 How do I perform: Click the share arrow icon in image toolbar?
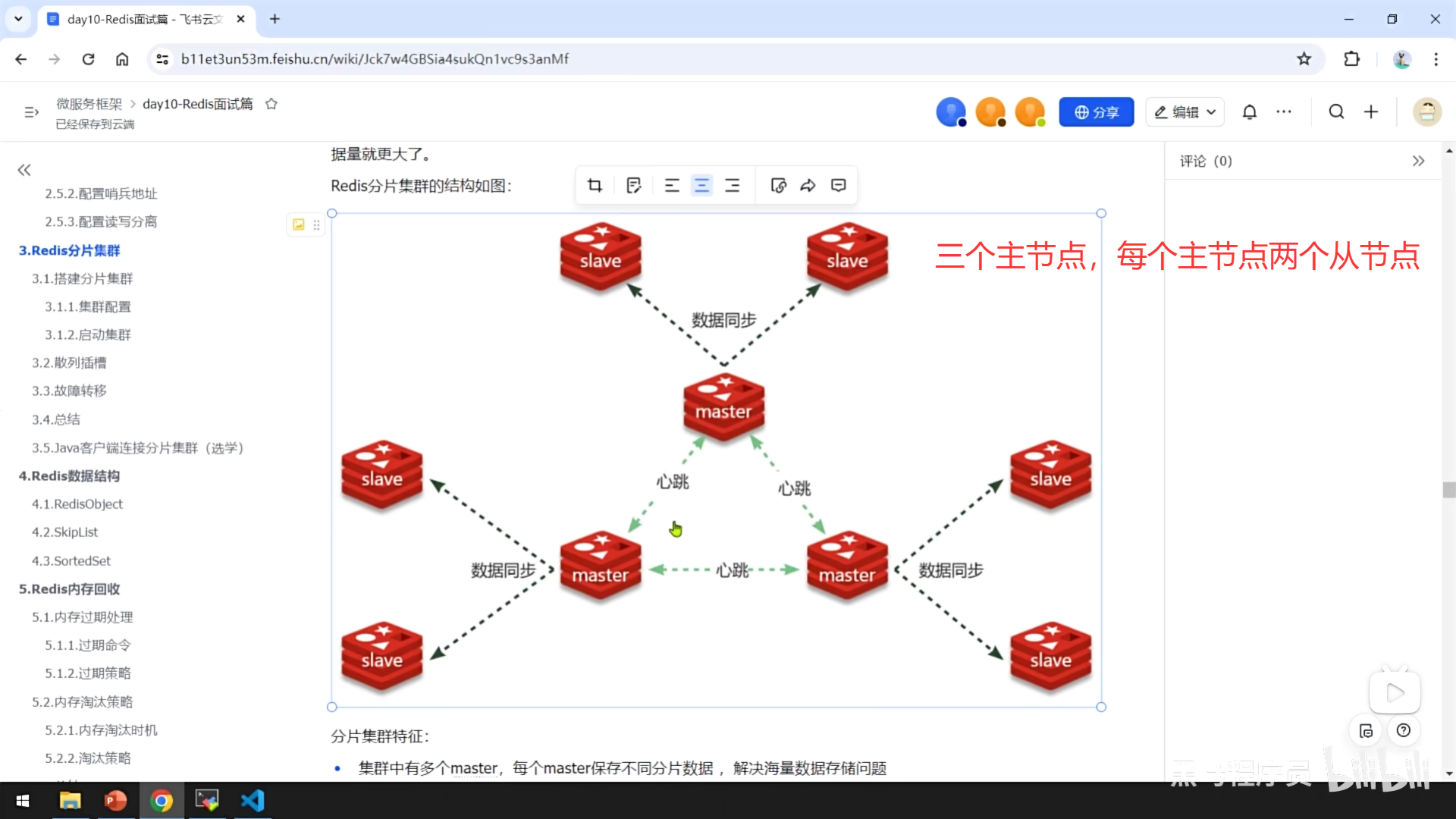[808, 186]
